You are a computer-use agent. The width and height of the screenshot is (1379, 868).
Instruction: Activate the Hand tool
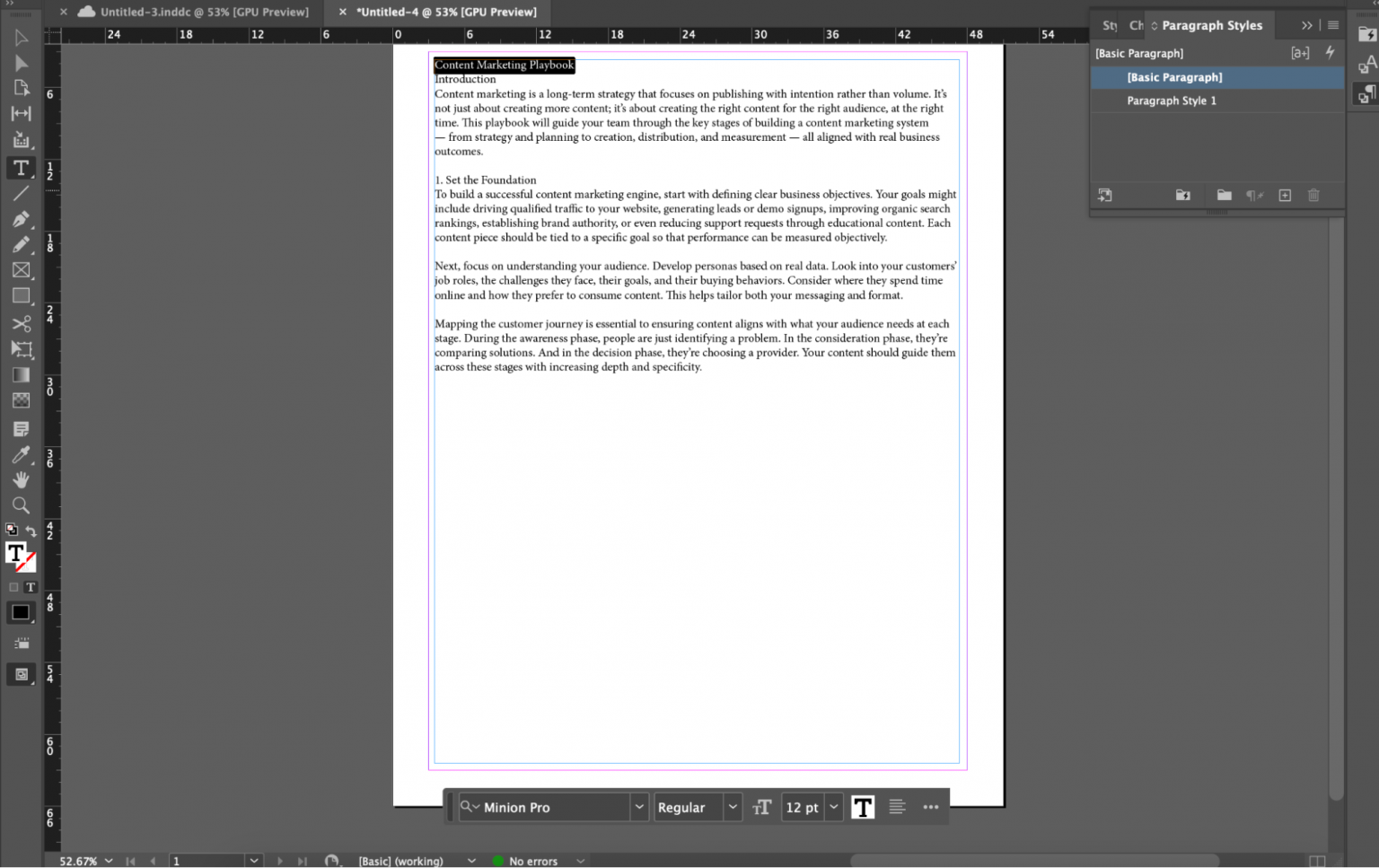tap(21, 480)
